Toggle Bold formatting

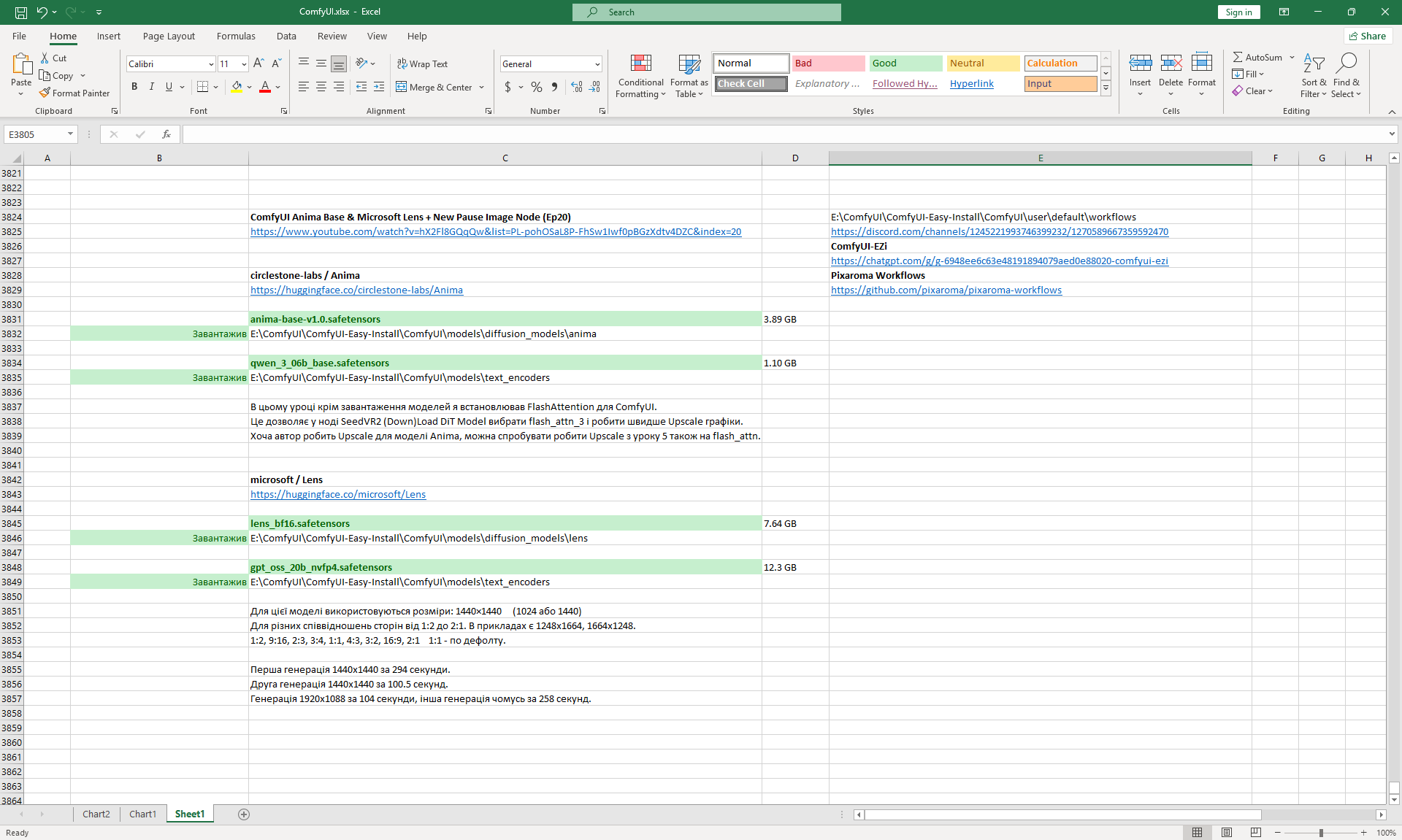[x=134, y=87]
